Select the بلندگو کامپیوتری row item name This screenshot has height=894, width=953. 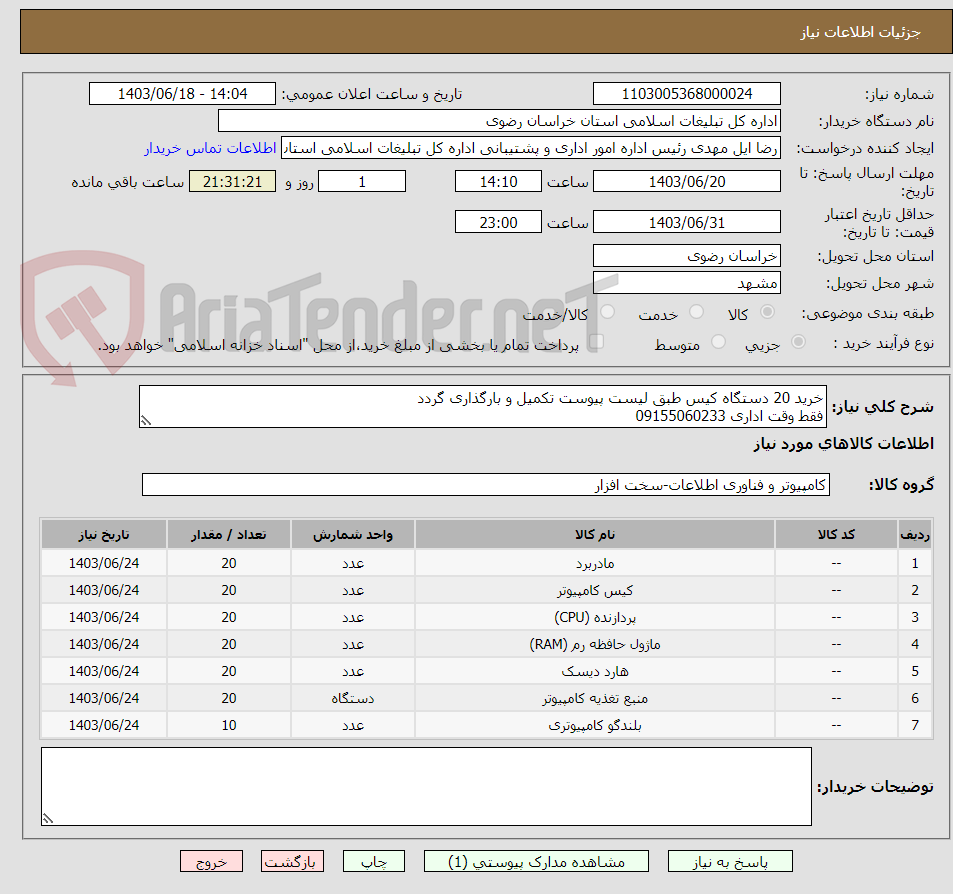(x=595, y=725)
